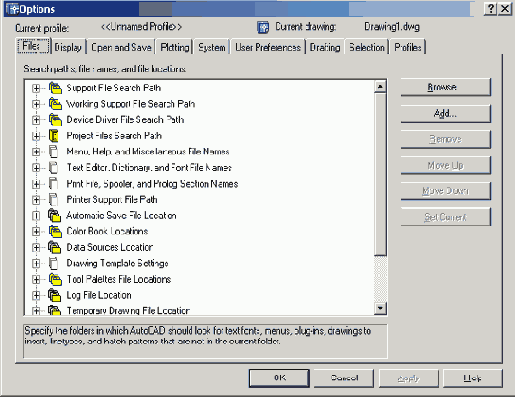Click the tree list scroll up arrow

click(380, 87)
